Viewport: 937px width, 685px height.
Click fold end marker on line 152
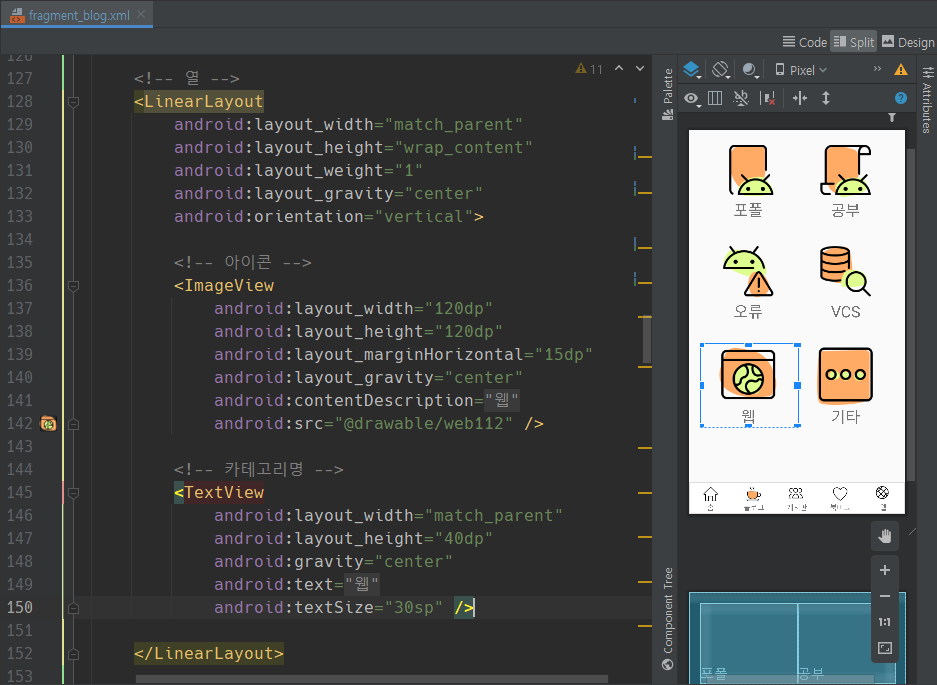[x=74, y=654]
